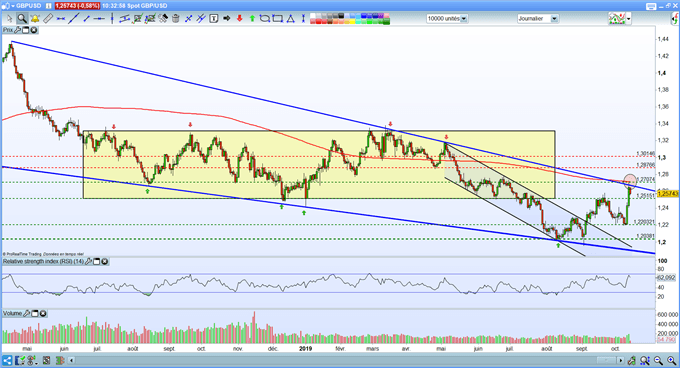Close the Volume panel
The width and height of the screenshot is (680, 368).
tap(43, 313)
